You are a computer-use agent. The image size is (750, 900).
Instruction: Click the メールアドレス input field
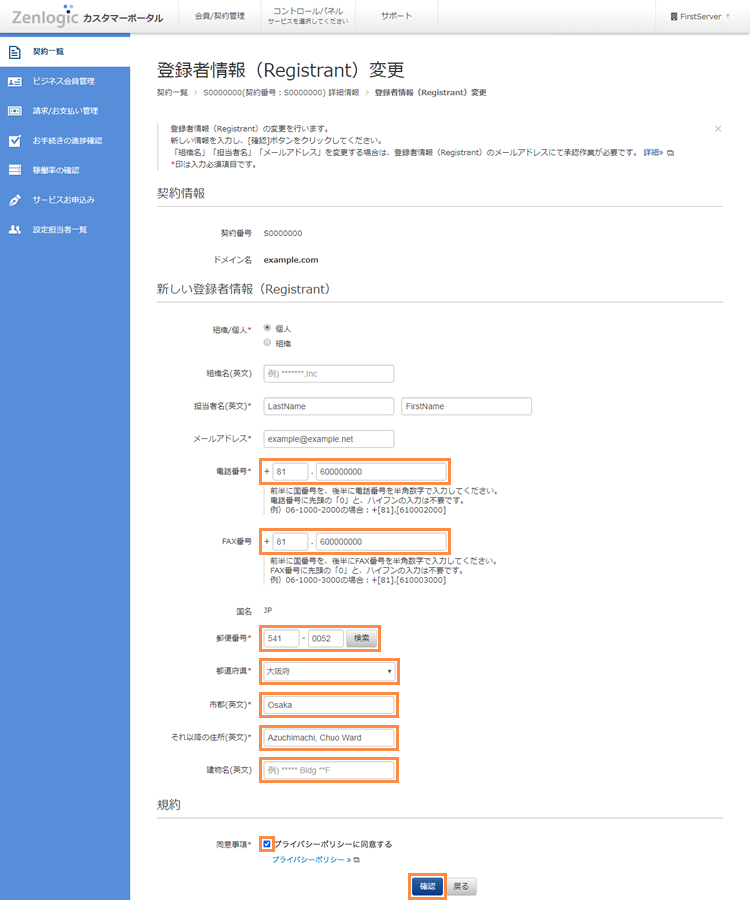point(329,439)
